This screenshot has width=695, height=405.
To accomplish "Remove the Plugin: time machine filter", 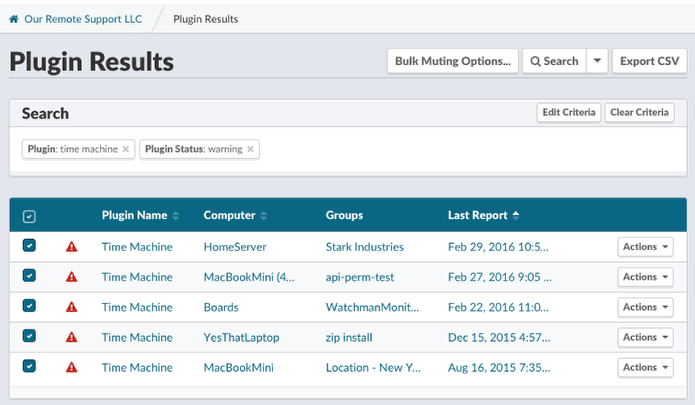I will coord(126,149).
